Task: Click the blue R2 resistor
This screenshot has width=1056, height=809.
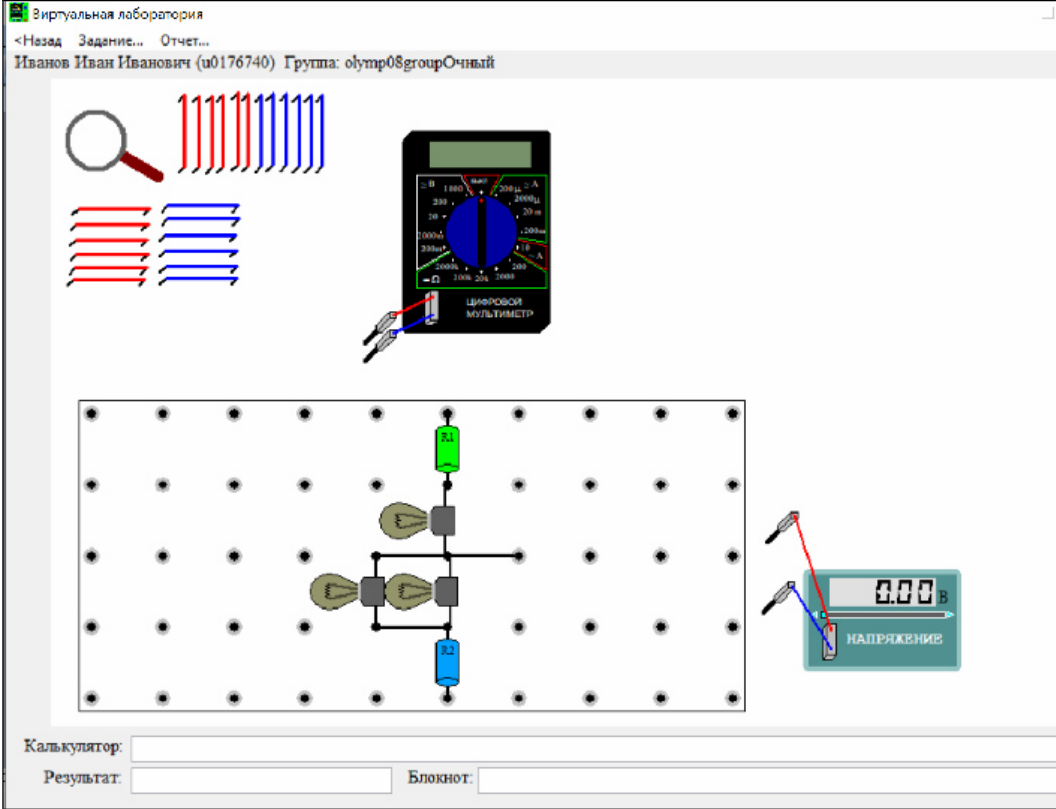Action: [447, 662]
